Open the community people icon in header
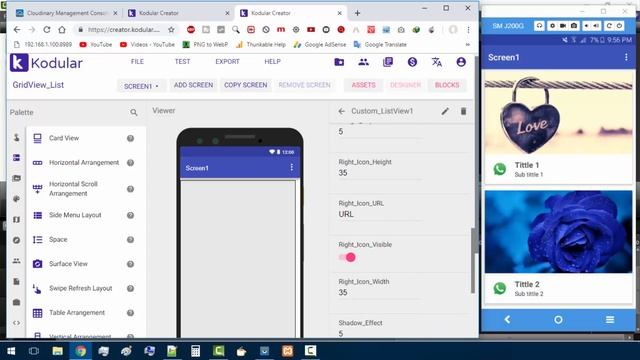The image size is (640, 360). pyautogui.click(x=363, y=62)
